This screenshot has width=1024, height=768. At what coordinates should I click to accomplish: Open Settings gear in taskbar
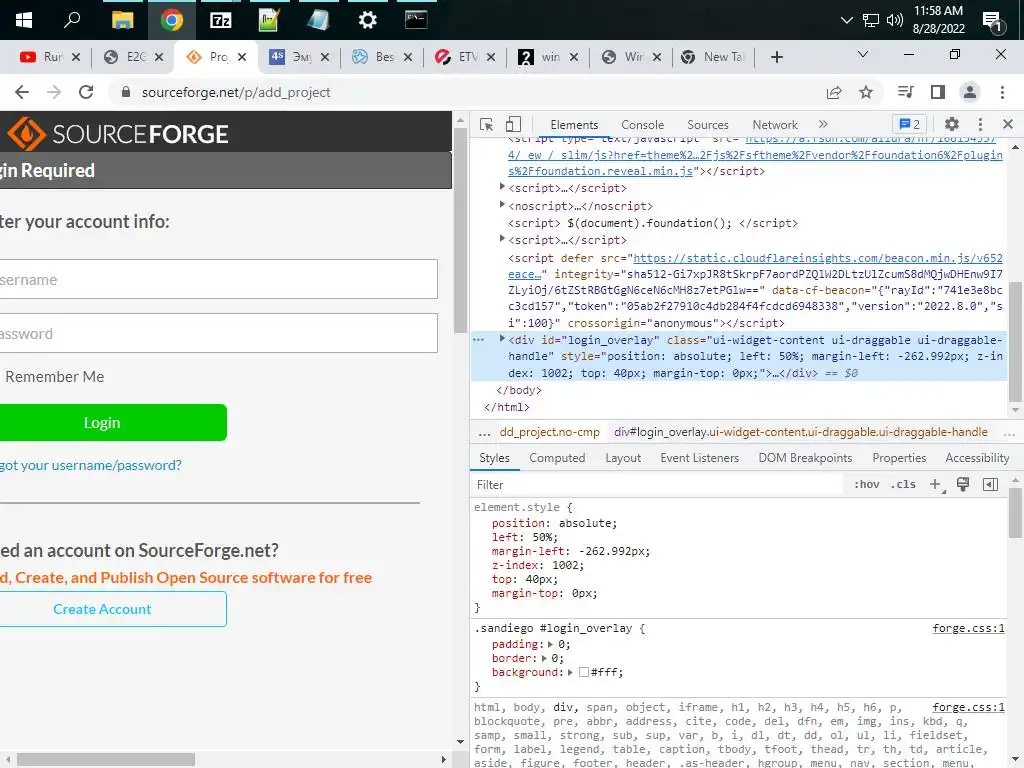(x=368, y=20)
